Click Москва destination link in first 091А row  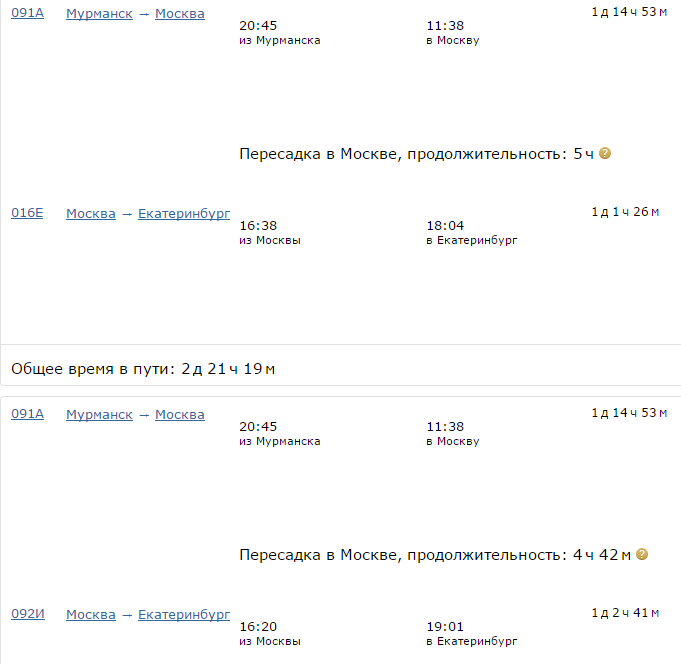[180, 14]
